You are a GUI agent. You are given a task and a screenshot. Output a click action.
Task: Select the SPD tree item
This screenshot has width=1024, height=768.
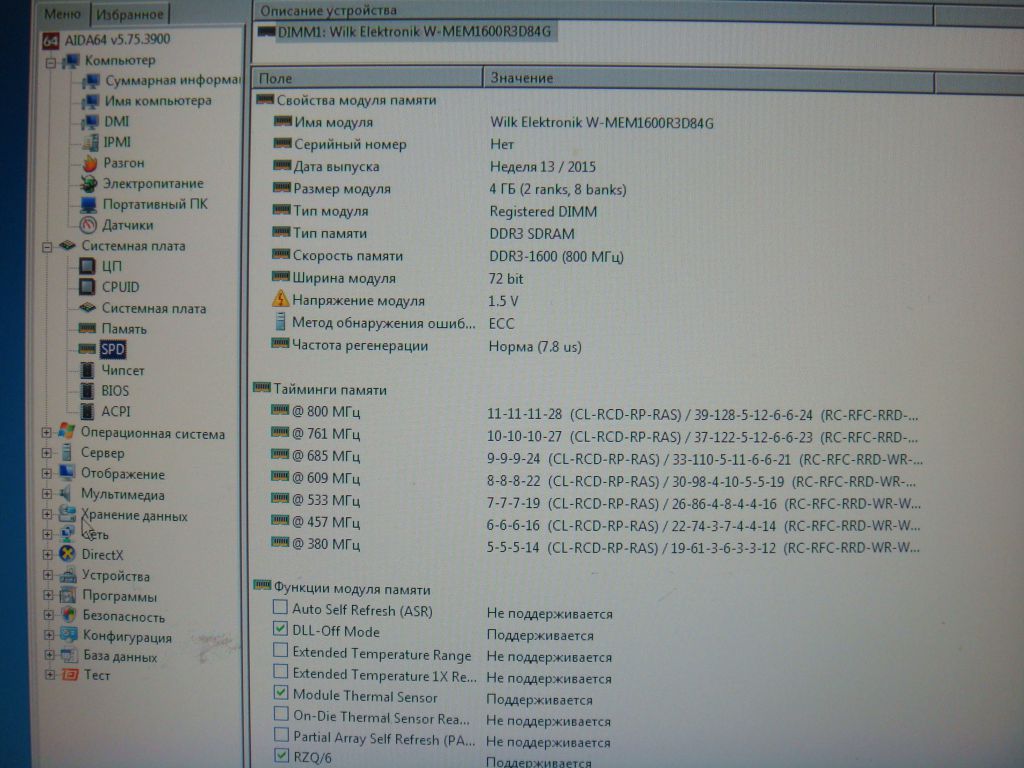112,349
